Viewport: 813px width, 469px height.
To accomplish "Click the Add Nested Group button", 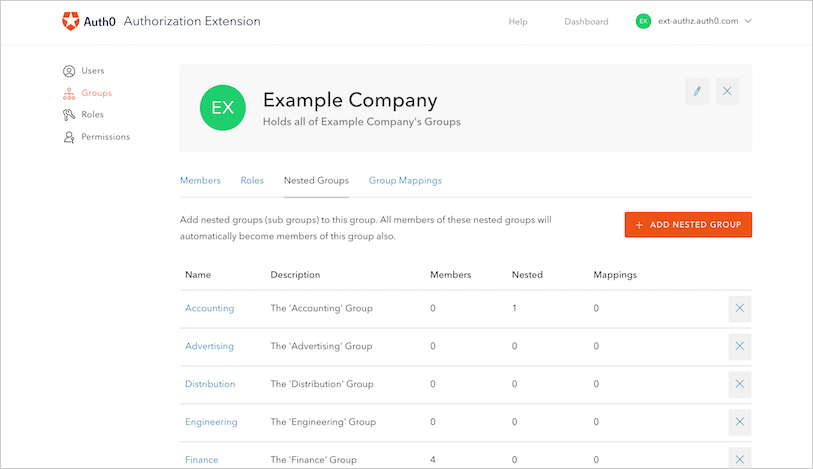I will (x=688, y=225).
